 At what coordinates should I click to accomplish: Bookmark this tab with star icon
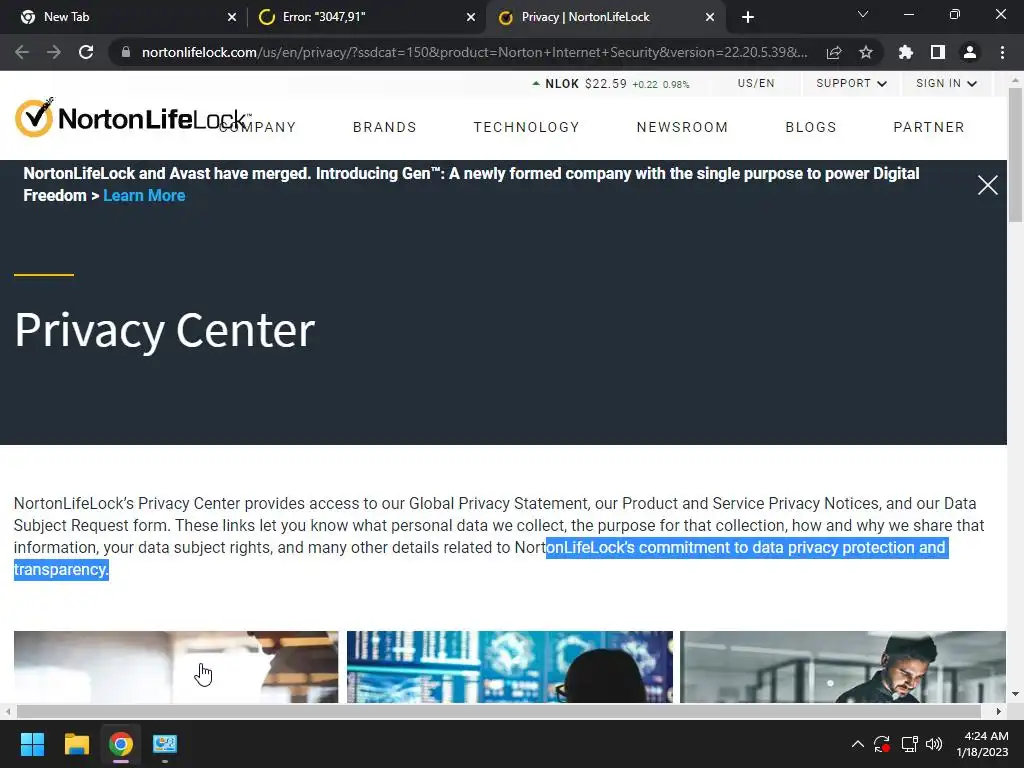click(x=866, y=52)
